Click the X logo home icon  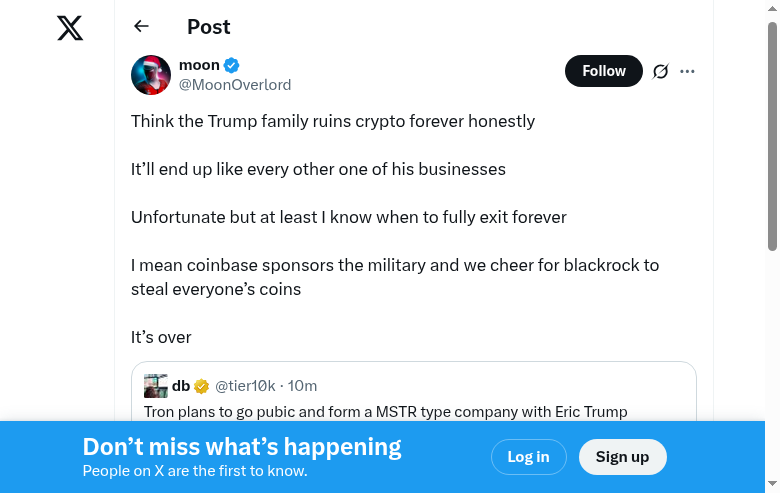click(70, 28)
